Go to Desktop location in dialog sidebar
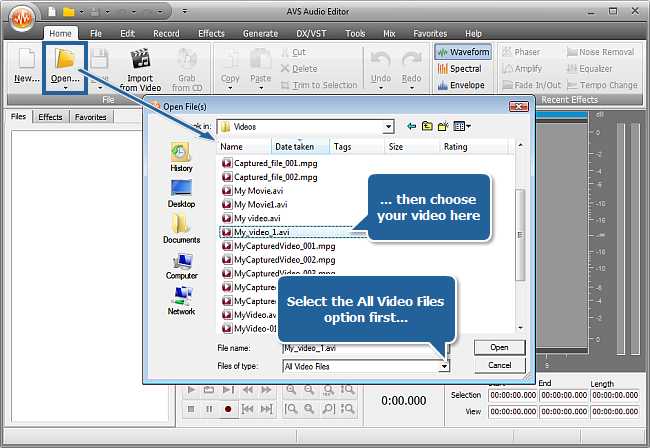 (181, 193)
